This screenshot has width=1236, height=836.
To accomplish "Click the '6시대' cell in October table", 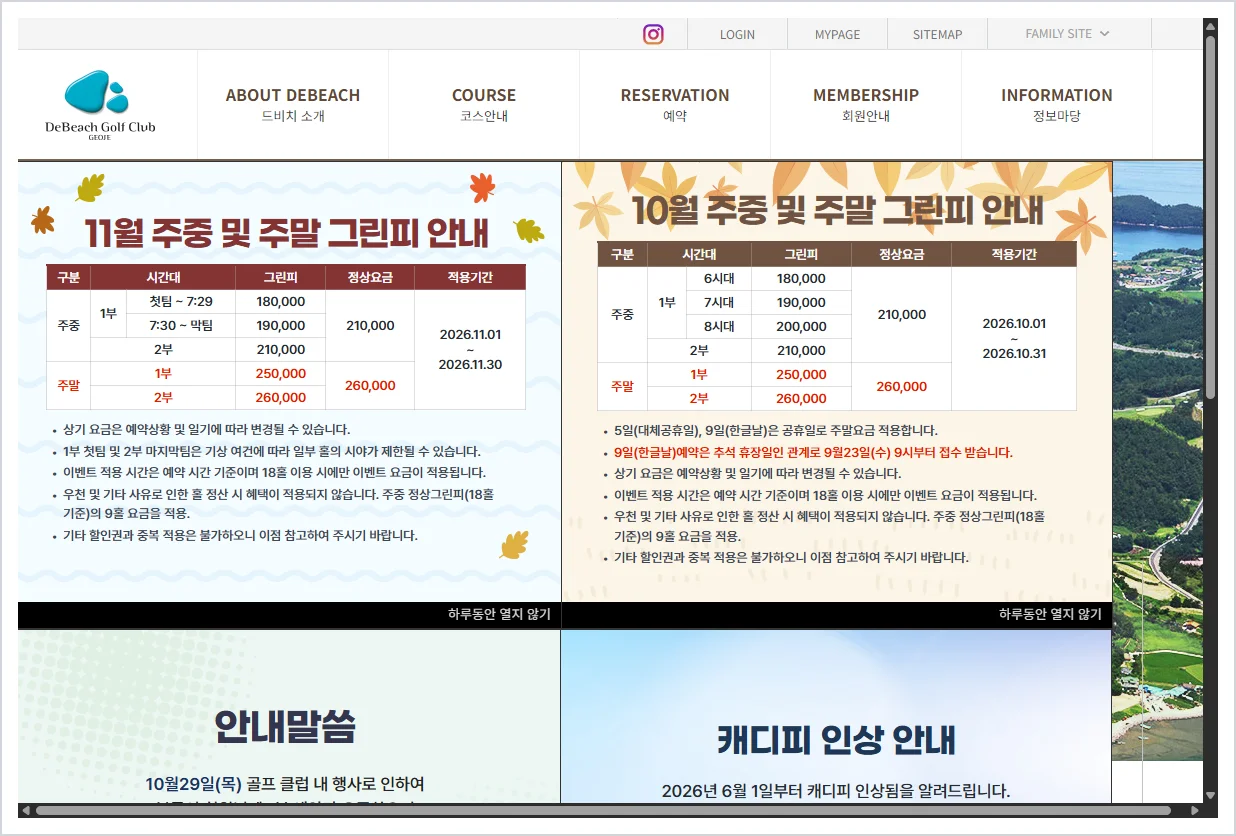I will 719,279.
